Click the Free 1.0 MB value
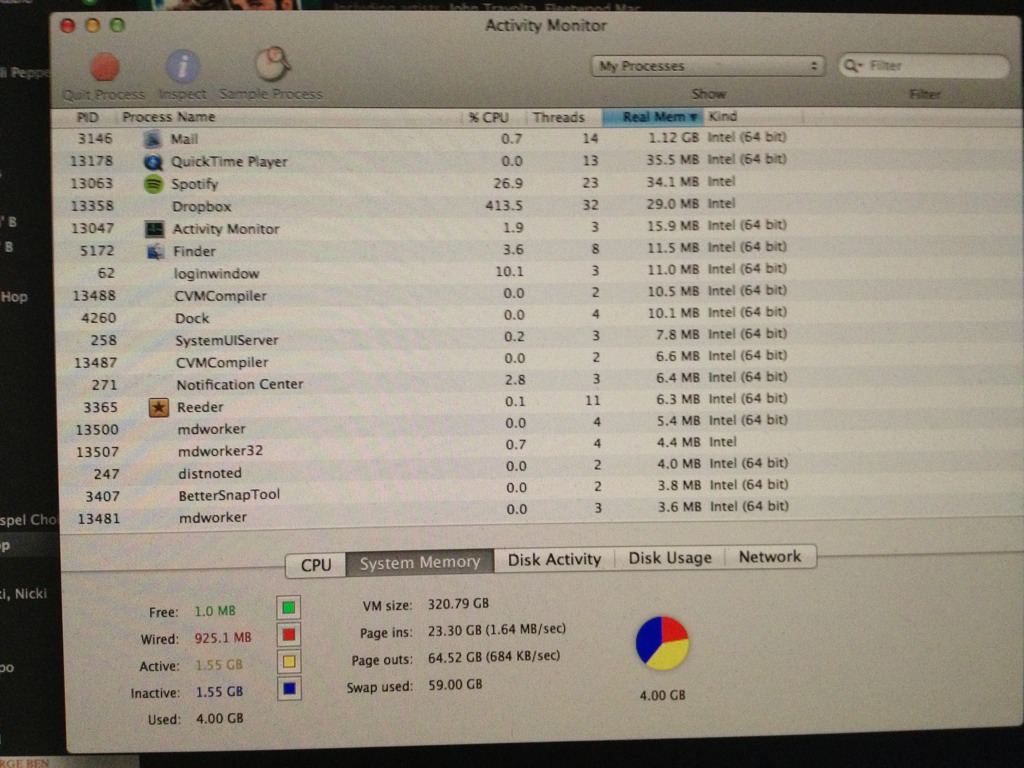This screenshot has height=768, width=1024. coord(215,611)
